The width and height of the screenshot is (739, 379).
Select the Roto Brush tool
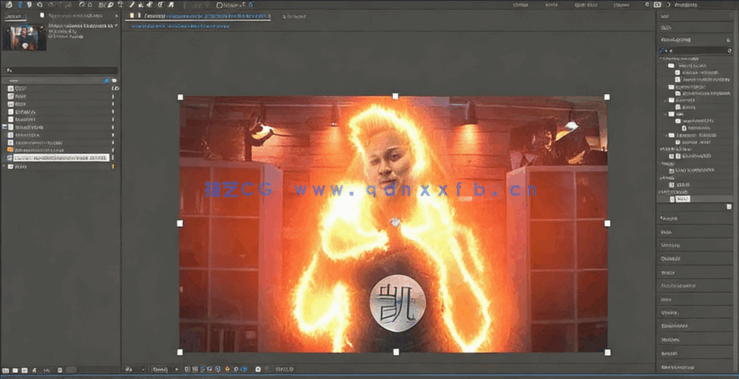[x=160, y=5]
